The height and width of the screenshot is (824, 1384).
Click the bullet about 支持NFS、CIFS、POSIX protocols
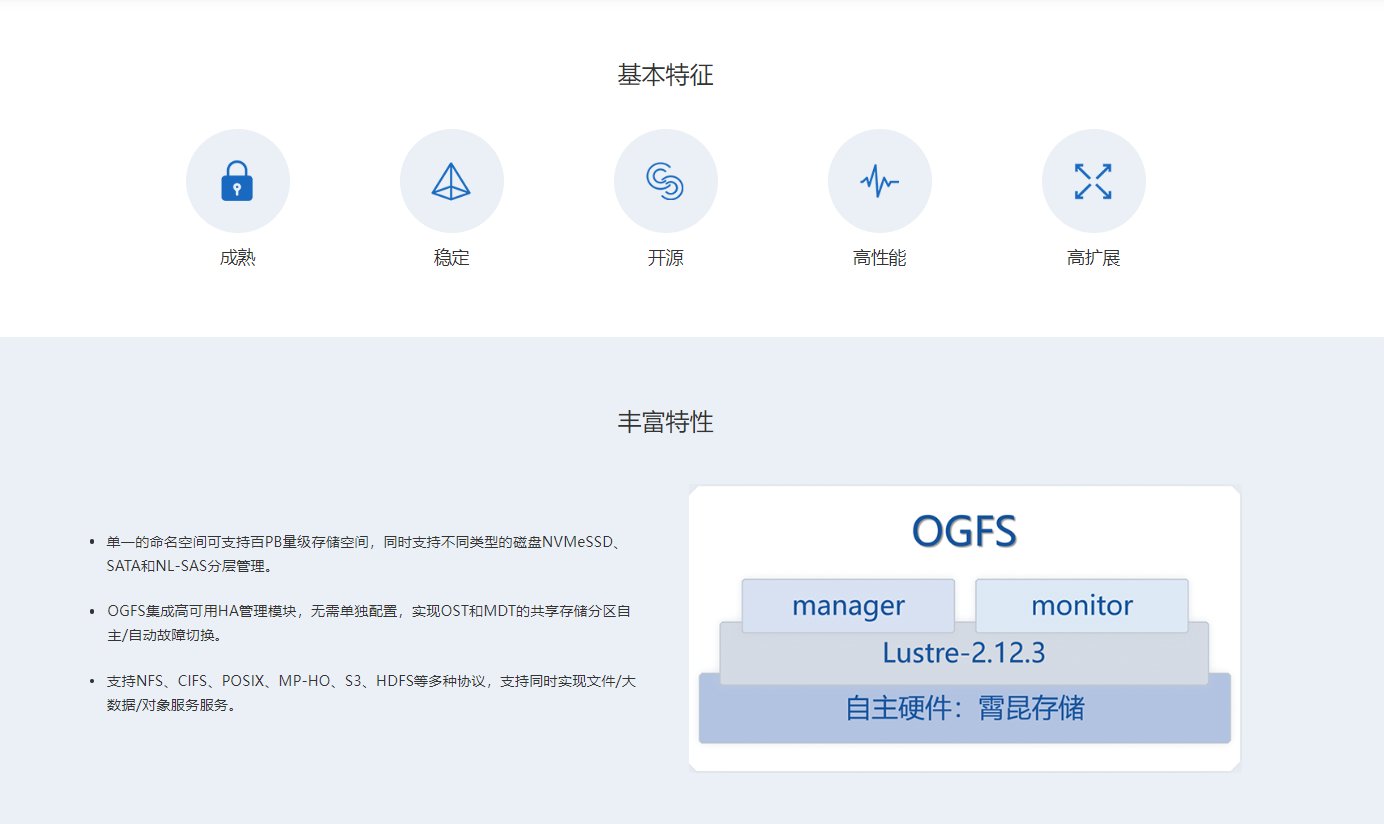(370, 693)
